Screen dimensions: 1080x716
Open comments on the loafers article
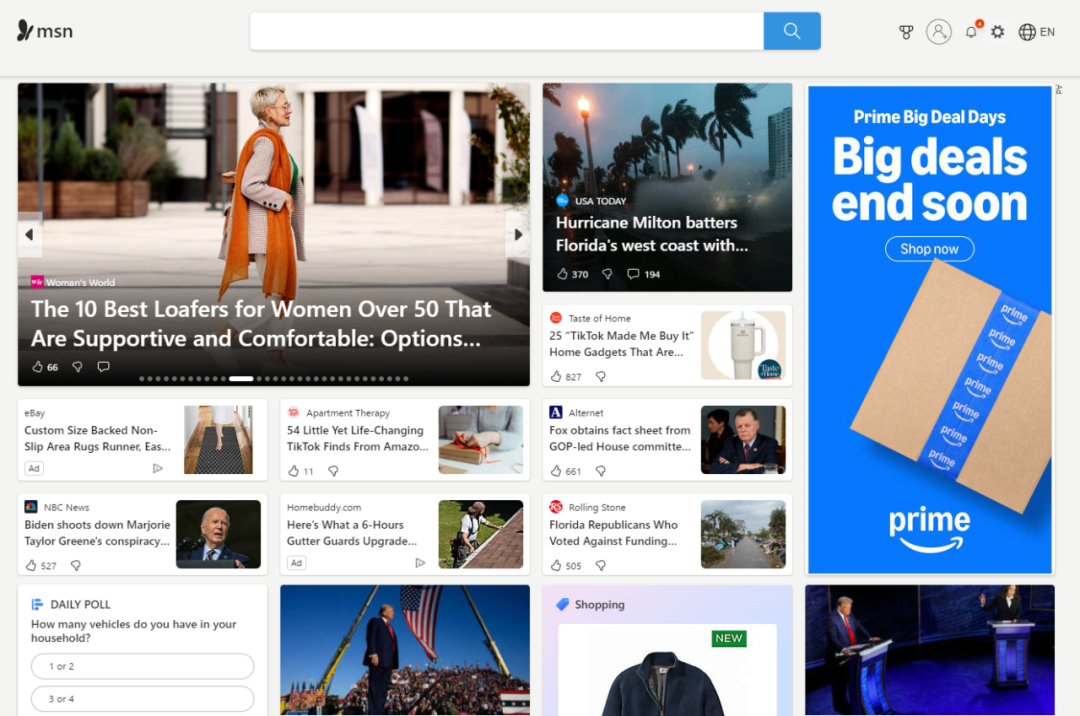pyautogui.click(x=103, y=367)
